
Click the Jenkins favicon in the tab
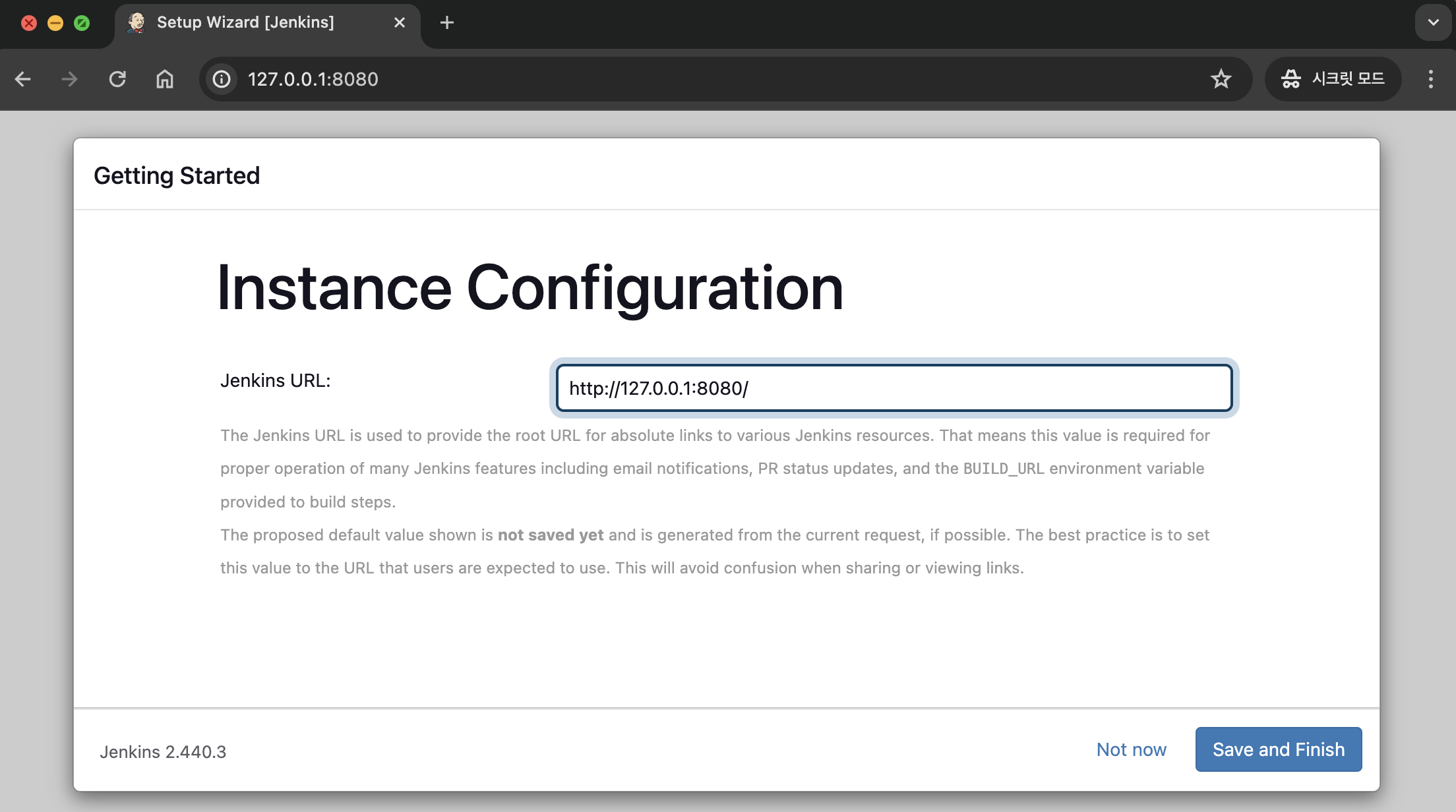coord(136,22)
